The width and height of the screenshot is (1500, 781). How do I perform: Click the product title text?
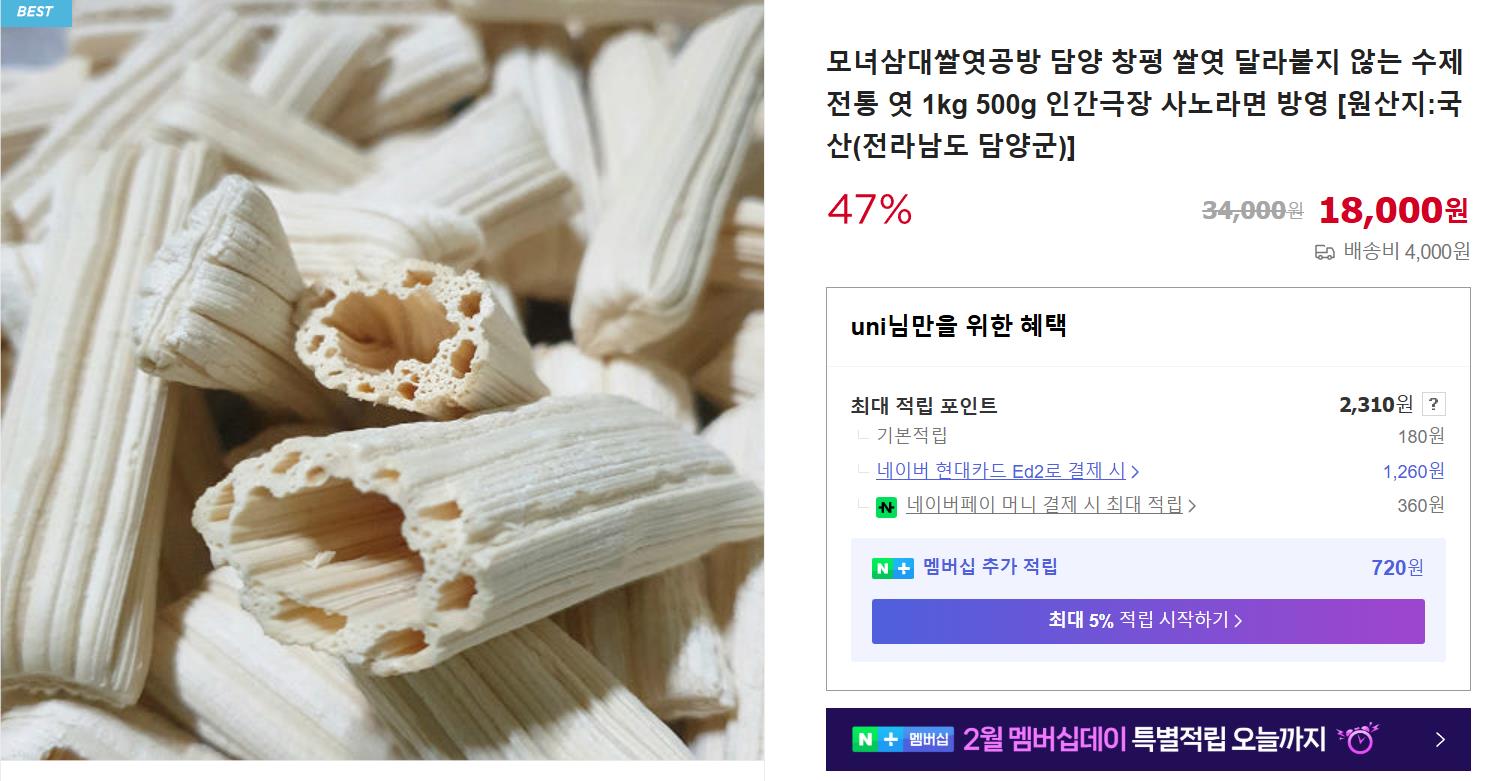point(1146,105)
